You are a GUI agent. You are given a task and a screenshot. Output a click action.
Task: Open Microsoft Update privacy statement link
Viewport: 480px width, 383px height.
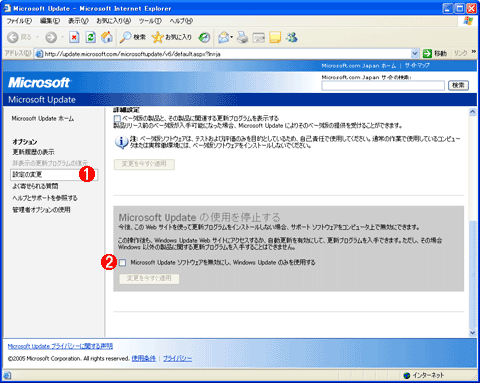pyautogui.click(x=60, y=346)
